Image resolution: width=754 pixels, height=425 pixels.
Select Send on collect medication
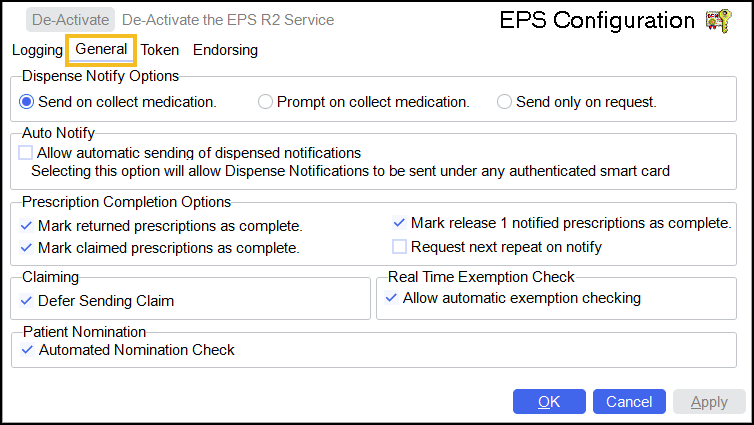pos(27,102)
